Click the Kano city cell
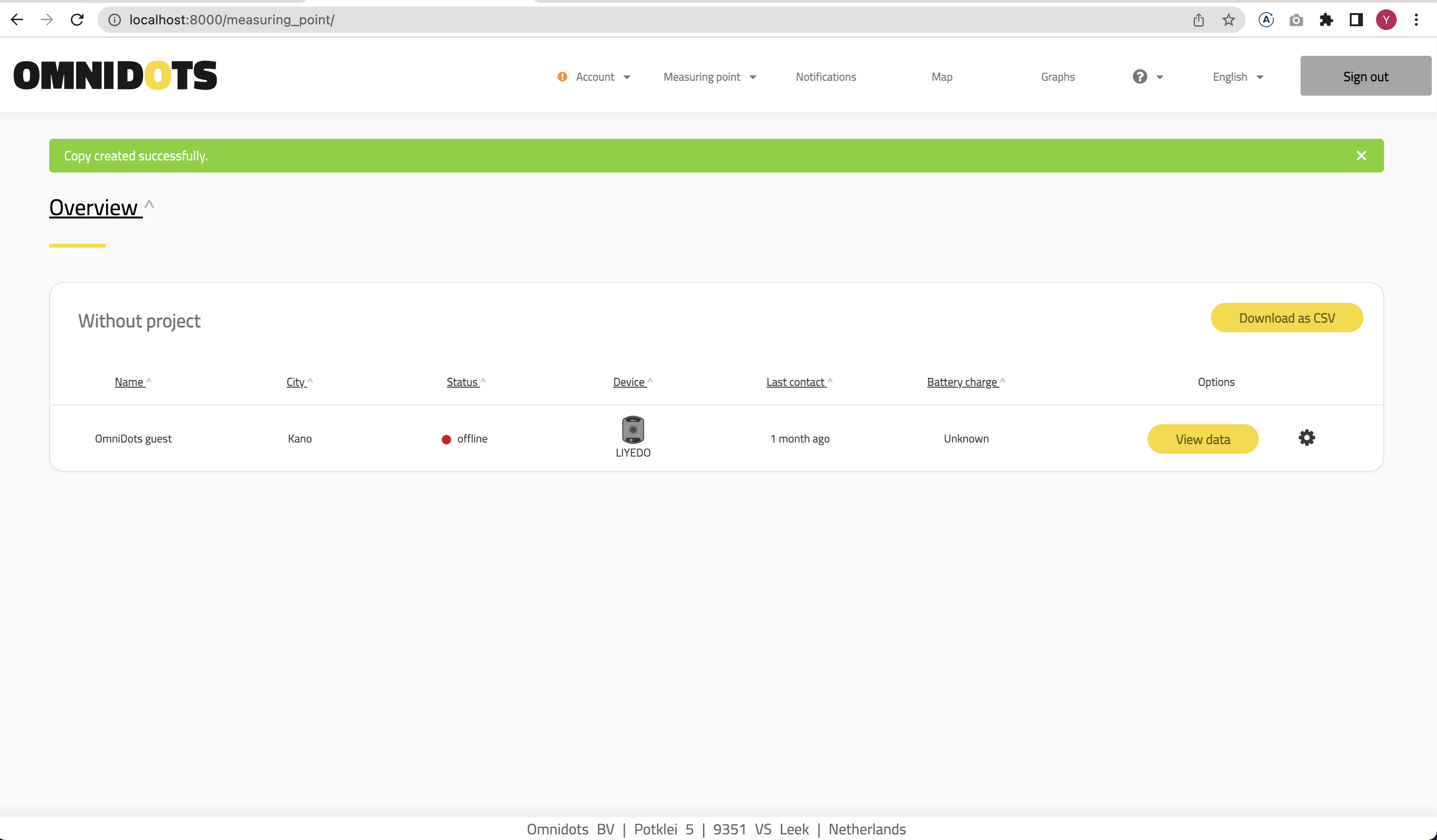The width and height of the screenshot is (1437, 840). tap(299, 438)
